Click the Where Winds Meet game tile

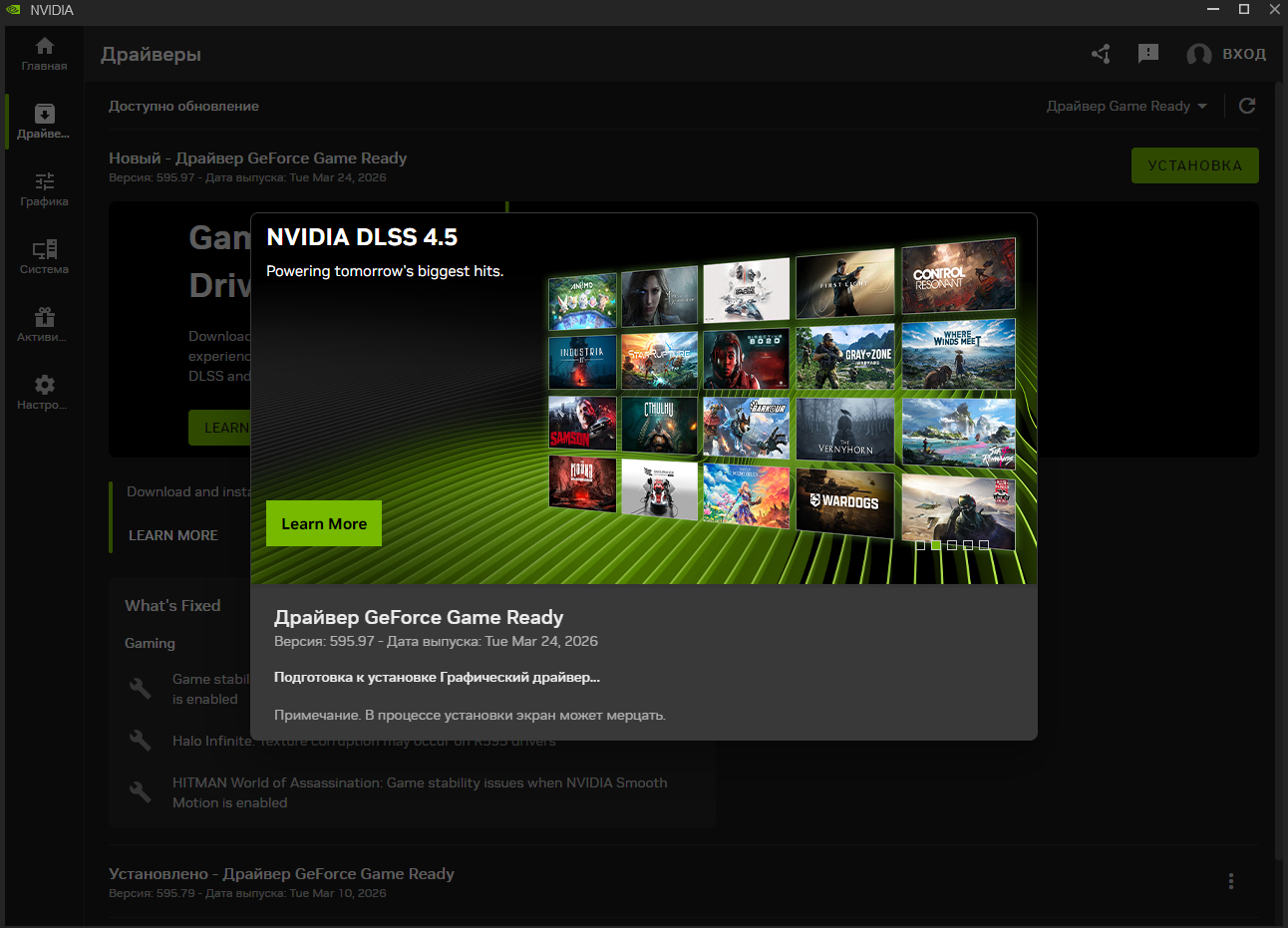point(958,355)
